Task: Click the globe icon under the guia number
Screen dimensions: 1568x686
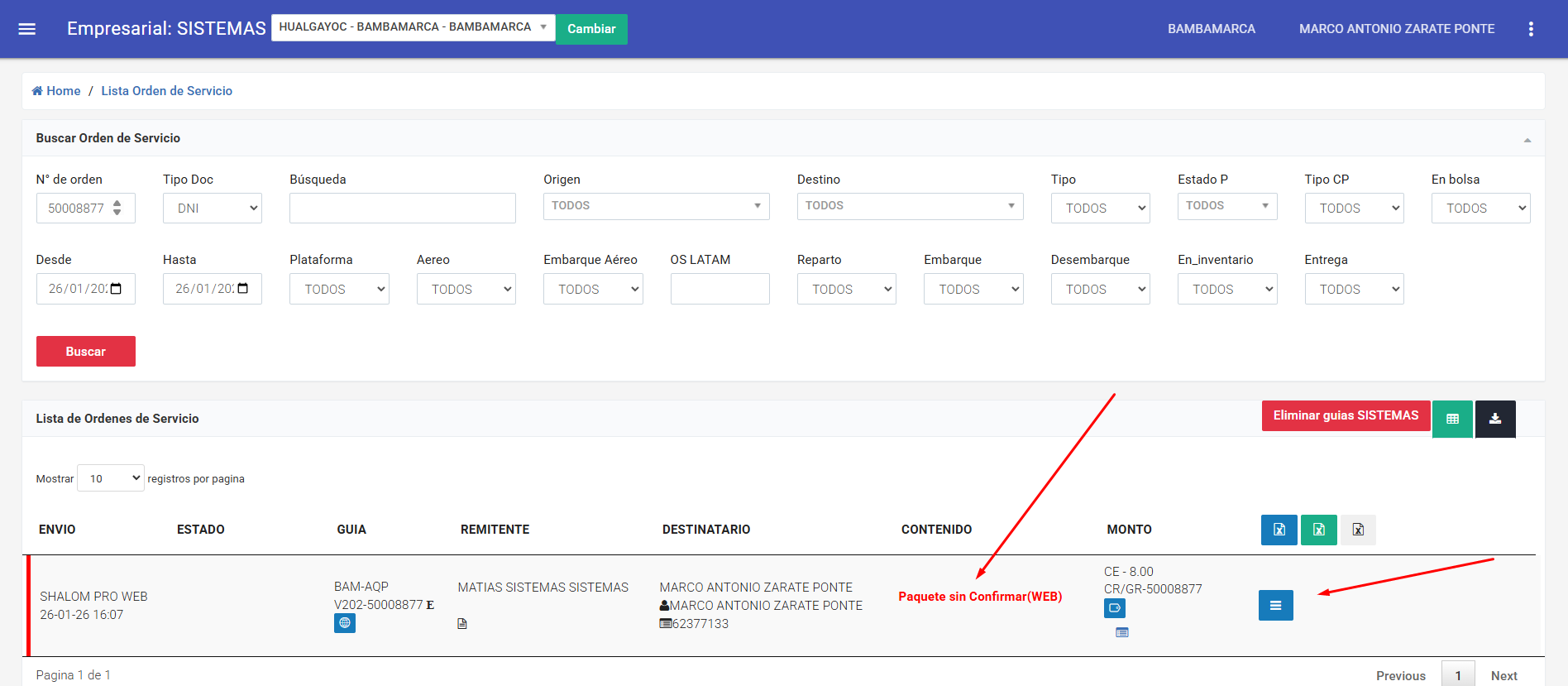Action: 345,623
